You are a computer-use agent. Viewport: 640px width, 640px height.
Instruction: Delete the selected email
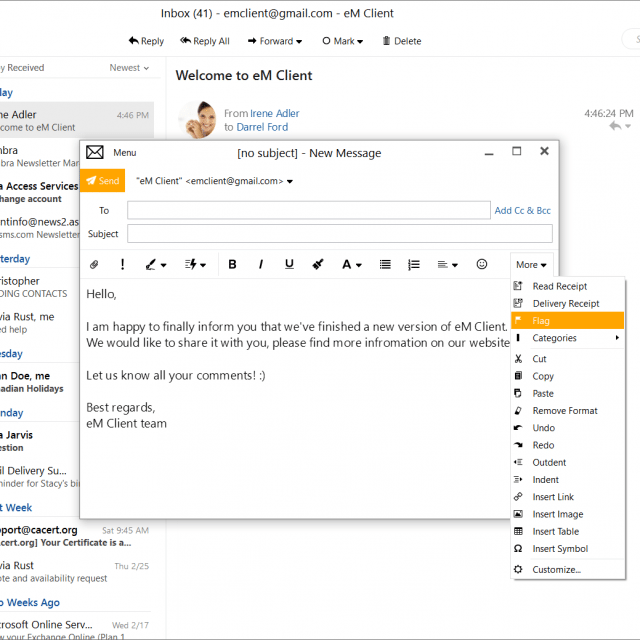(x=402, y=41)
